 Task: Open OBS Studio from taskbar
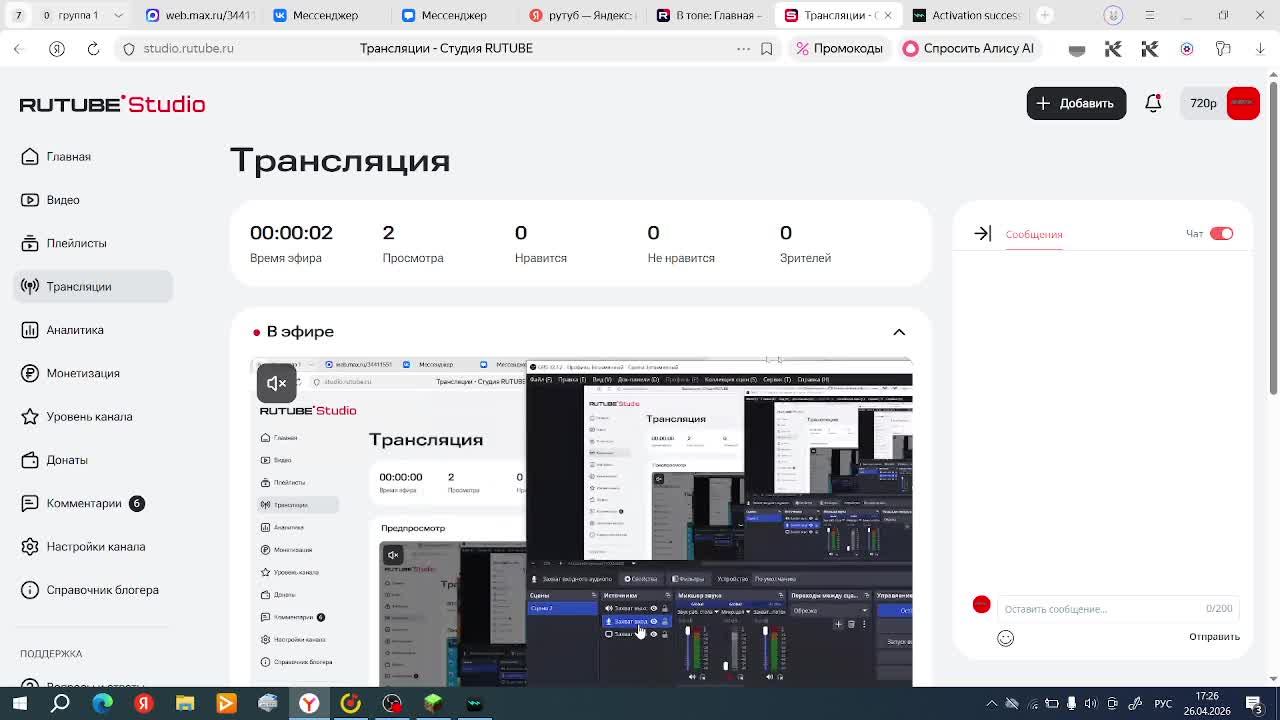pyautogui.click(x=392, y=703)
